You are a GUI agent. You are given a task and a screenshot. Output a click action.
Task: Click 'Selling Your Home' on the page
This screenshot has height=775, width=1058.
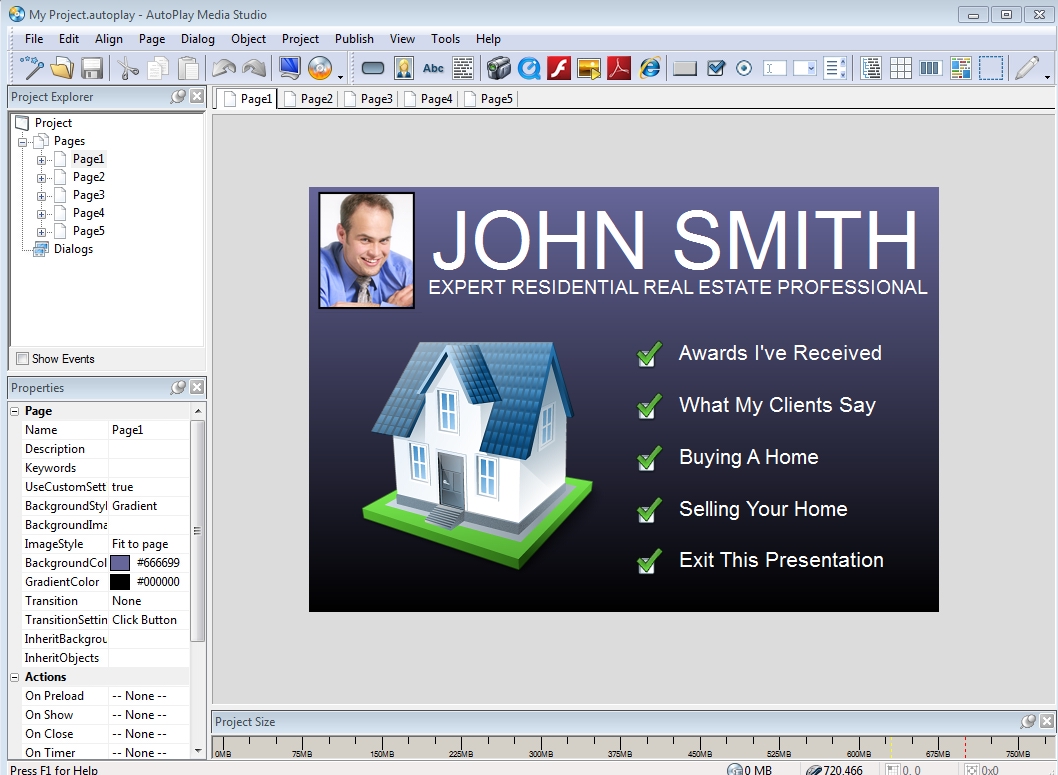[x=763, y=509]
